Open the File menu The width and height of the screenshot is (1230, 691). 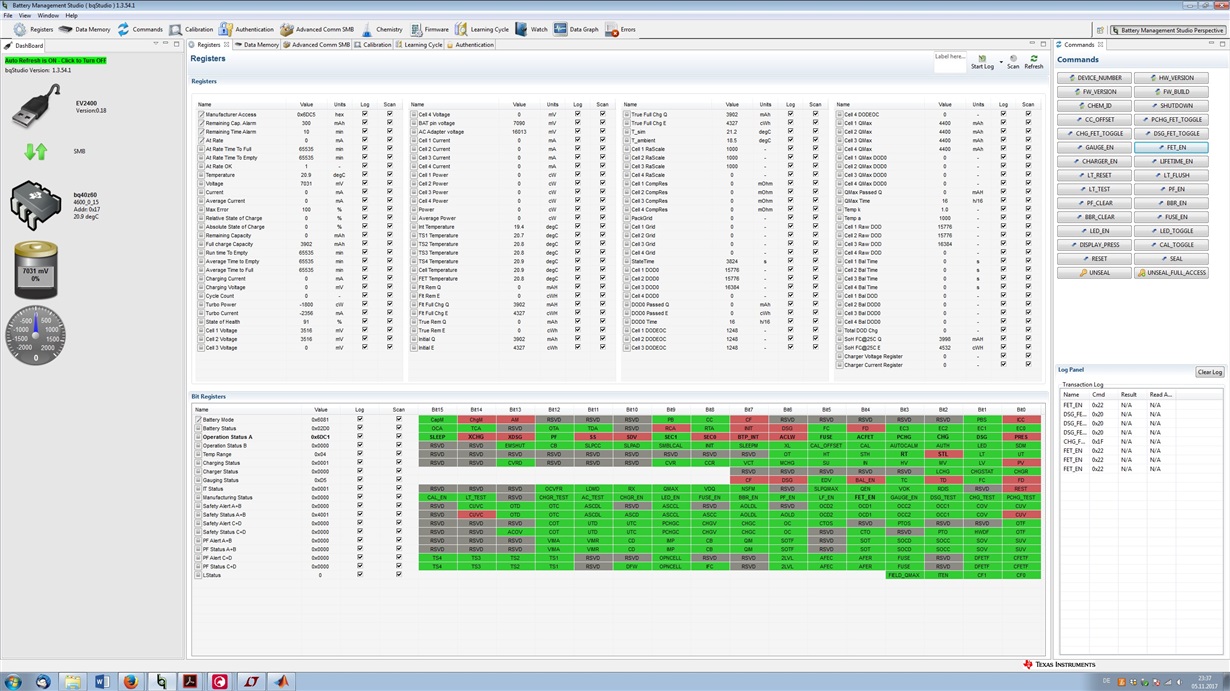click(x=8, y=16)
